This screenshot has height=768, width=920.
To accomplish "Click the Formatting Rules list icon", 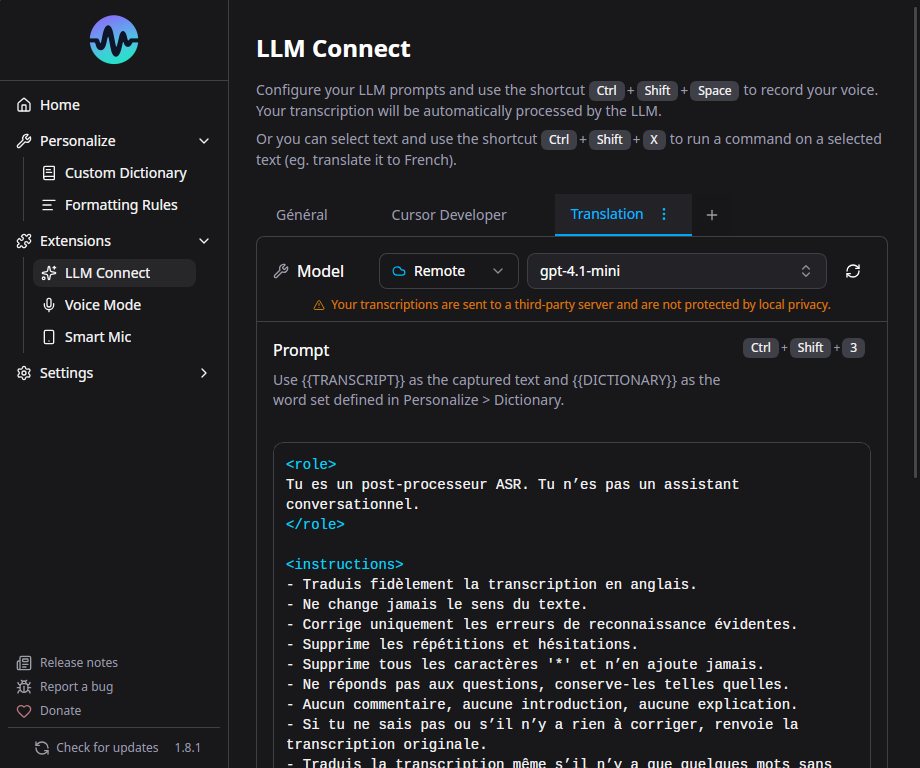I will (48, 204).
